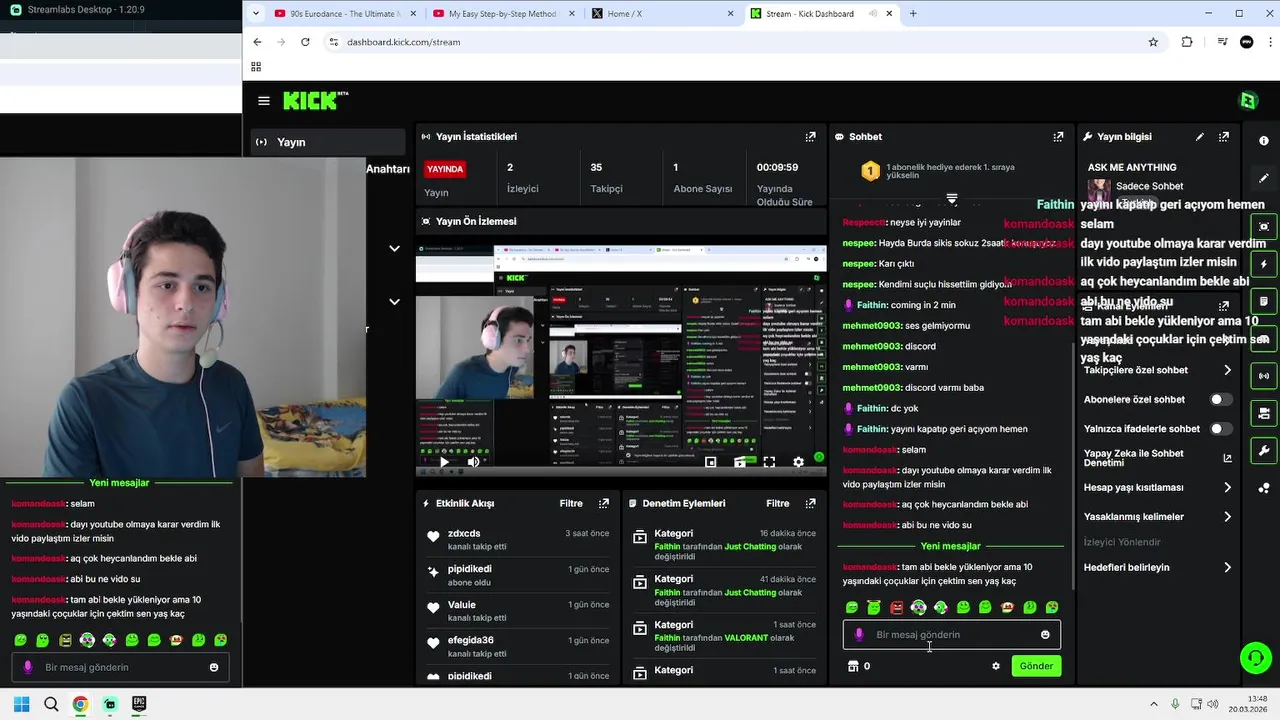Open the green support headset bubble
Image resolution: width=1280 pixels, height=720 pixels.
[1254, 658]
